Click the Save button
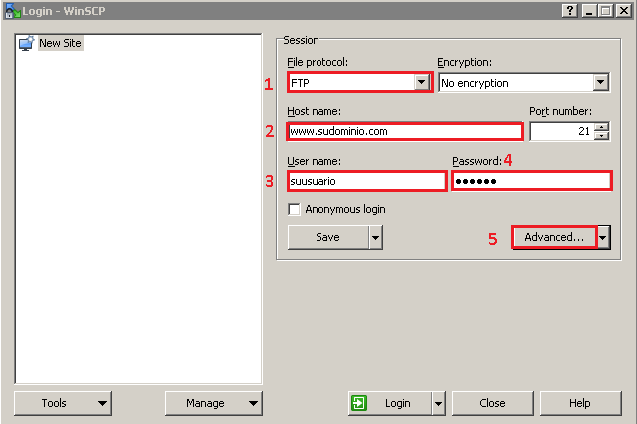The image size is (637, 424). coord(328,237)
